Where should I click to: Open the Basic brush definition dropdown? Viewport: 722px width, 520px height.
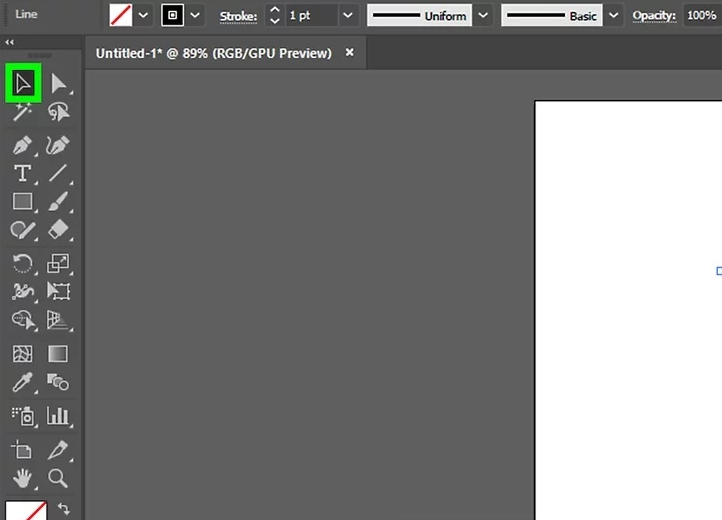coord(613,15)
